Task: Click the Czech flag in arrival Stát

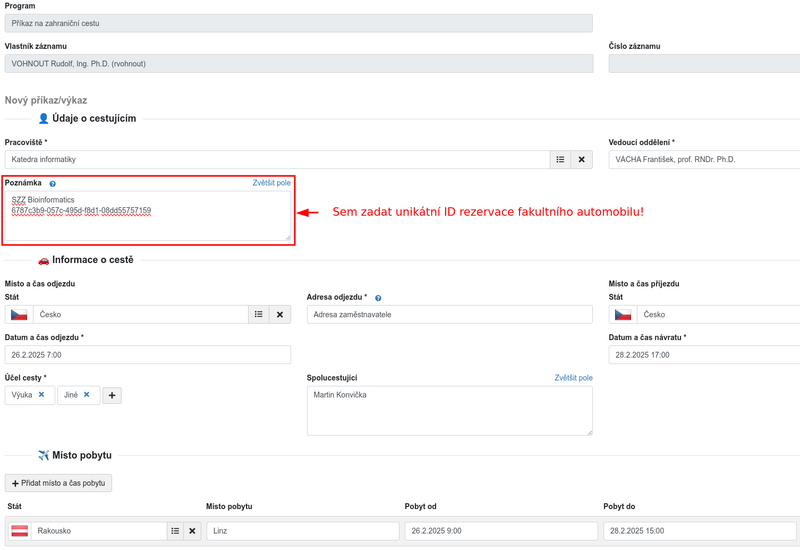Action: pos(622,314)
